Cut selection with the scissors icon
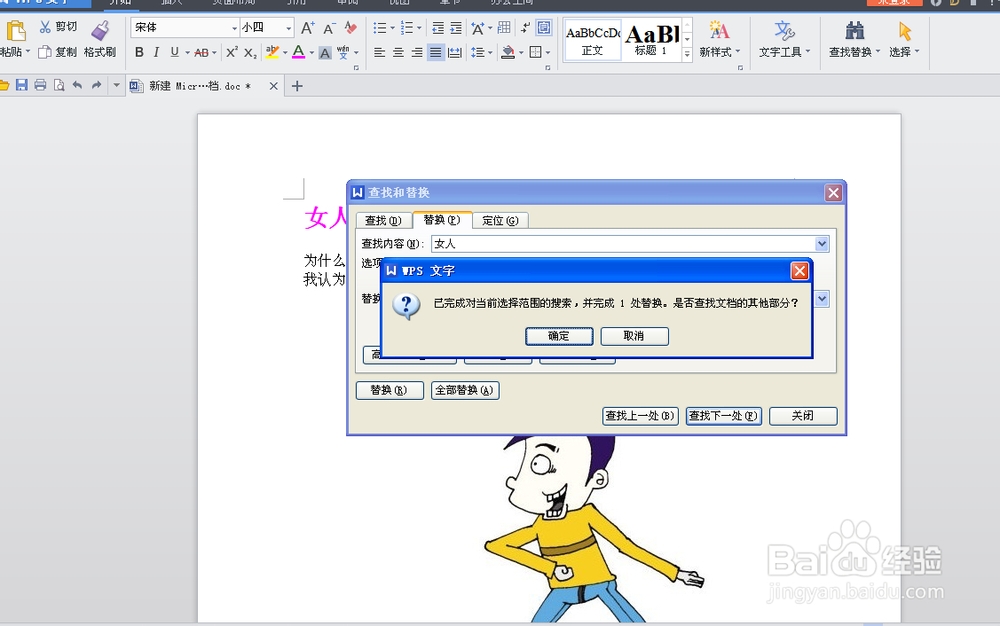 click(x=45, y=27)
